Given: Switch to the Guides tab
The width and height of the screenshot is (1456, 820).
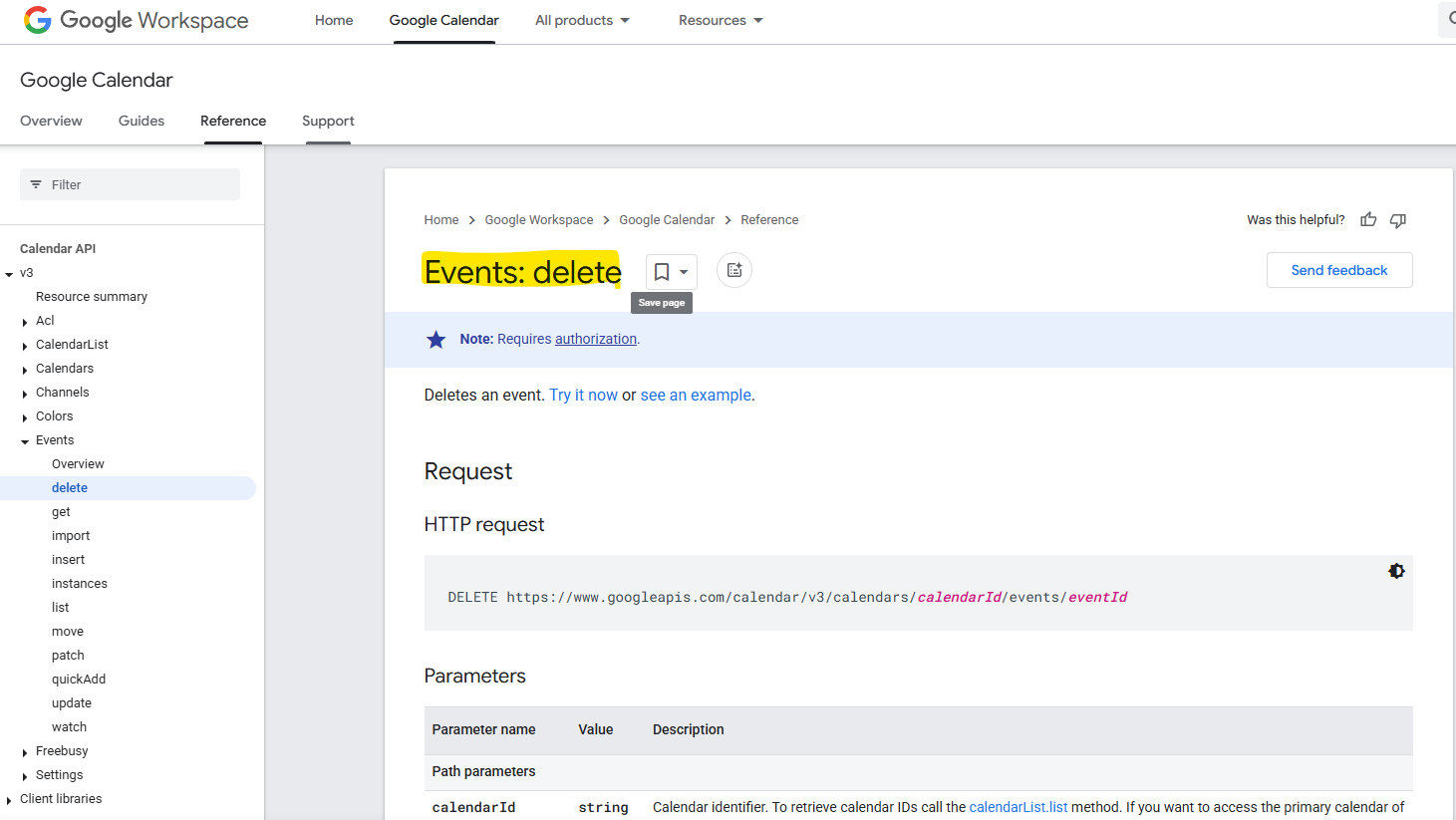Looking at the screenshot, I should tap(142, 121).
